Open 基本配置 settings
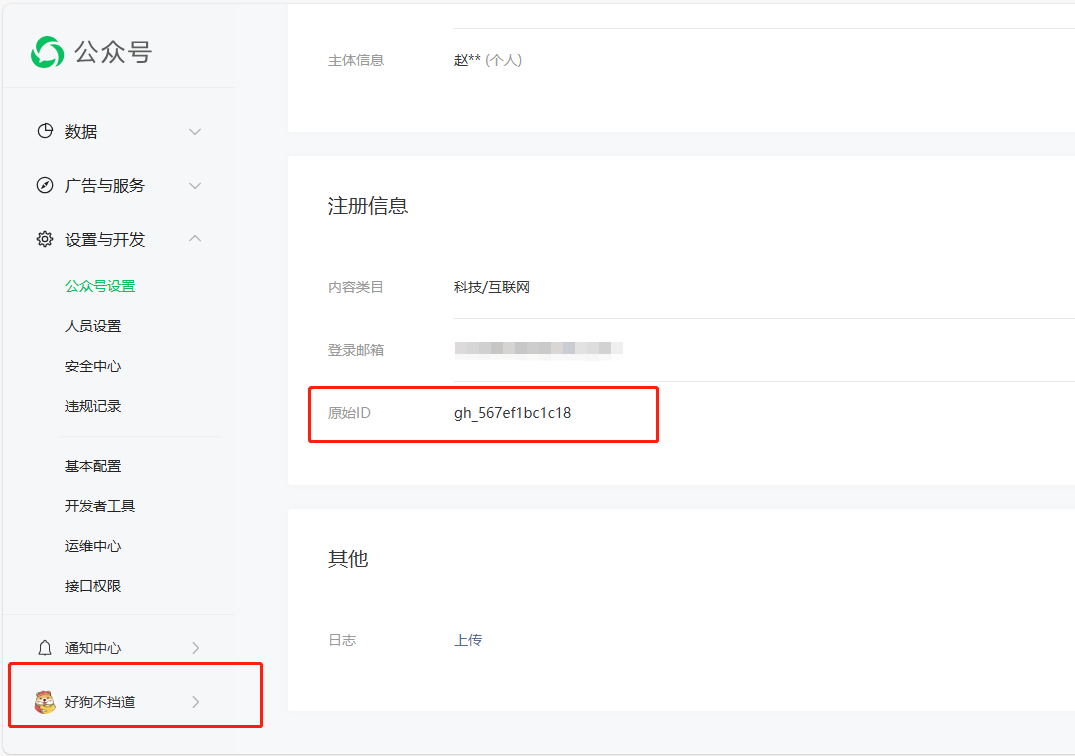The image size is (1075, 756). click(93, 466)
